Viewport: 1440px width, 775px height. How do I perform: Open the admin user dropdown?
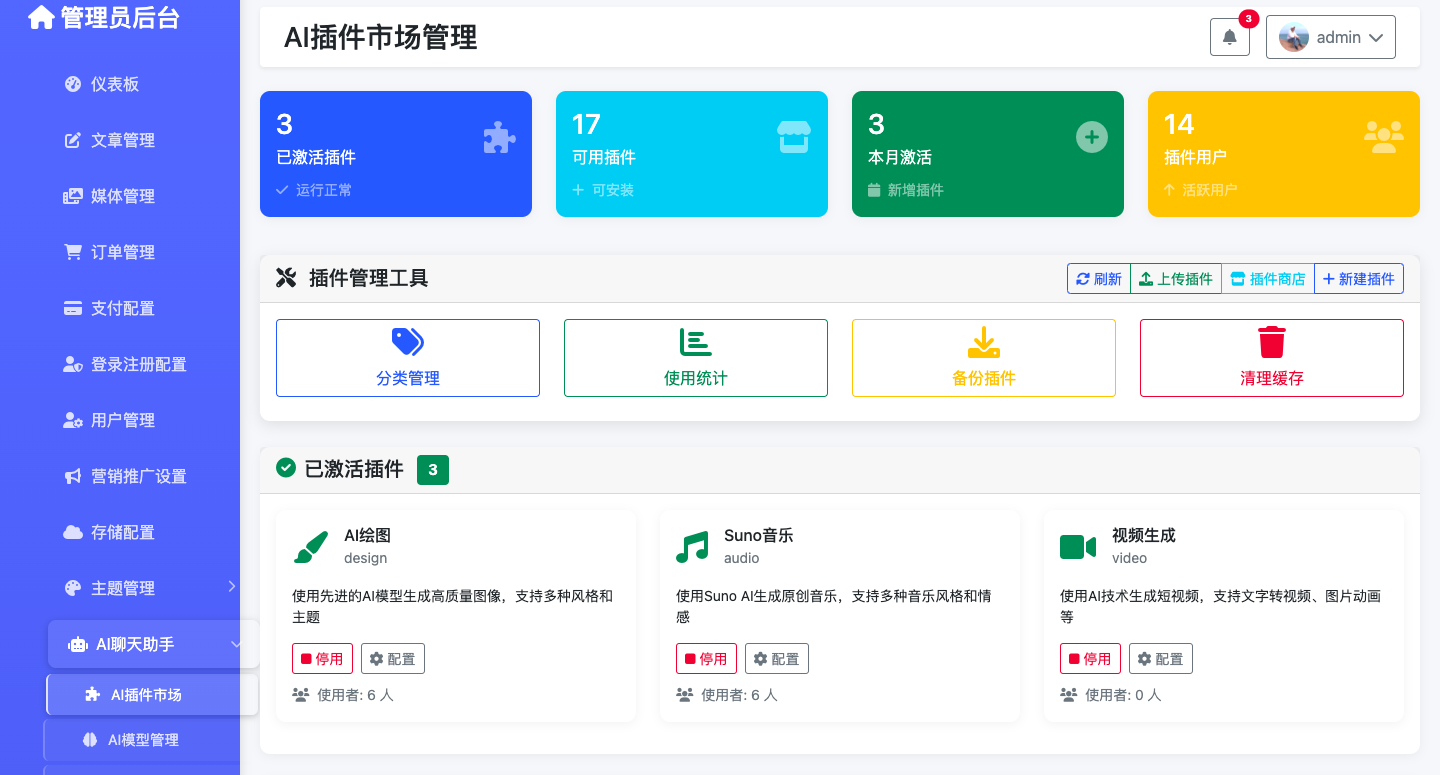[1331, 37]
